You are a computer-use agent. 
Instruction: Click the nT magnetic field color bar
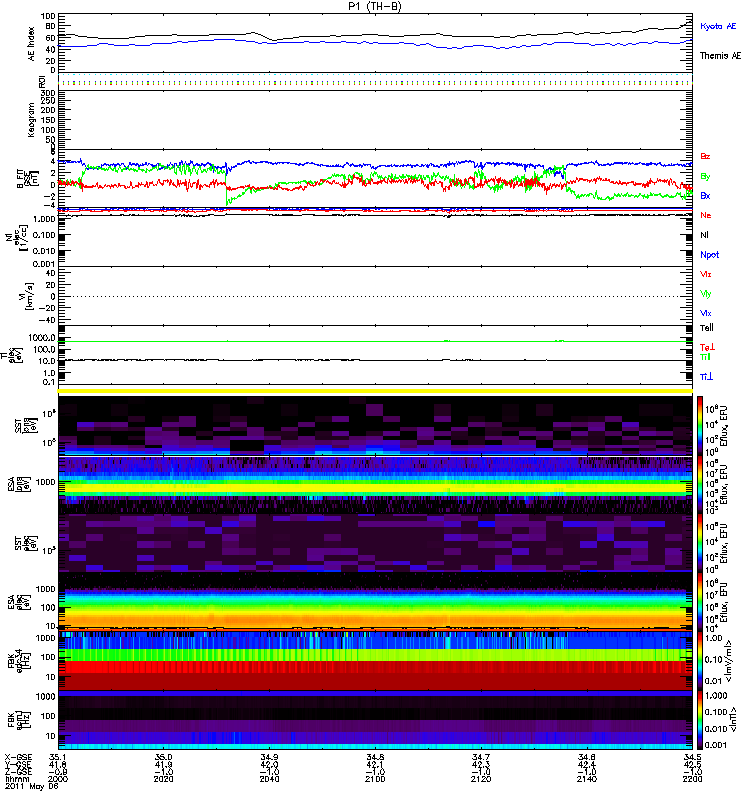coord(700,720)
